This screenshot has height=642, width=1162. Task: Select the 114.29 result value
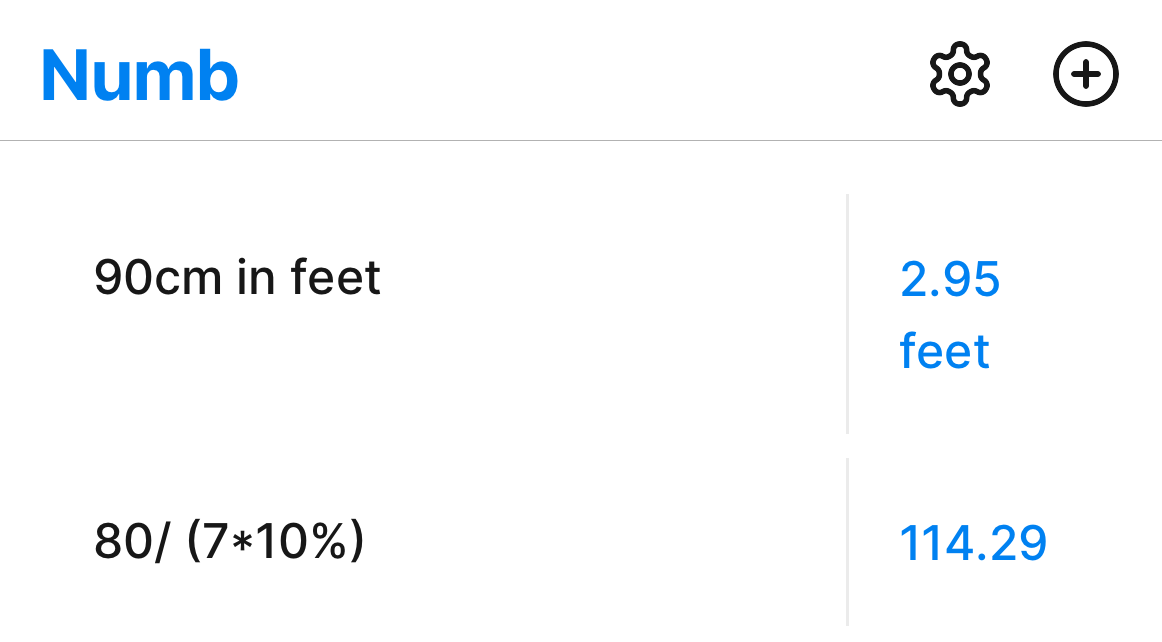click(x=972, y=544)
